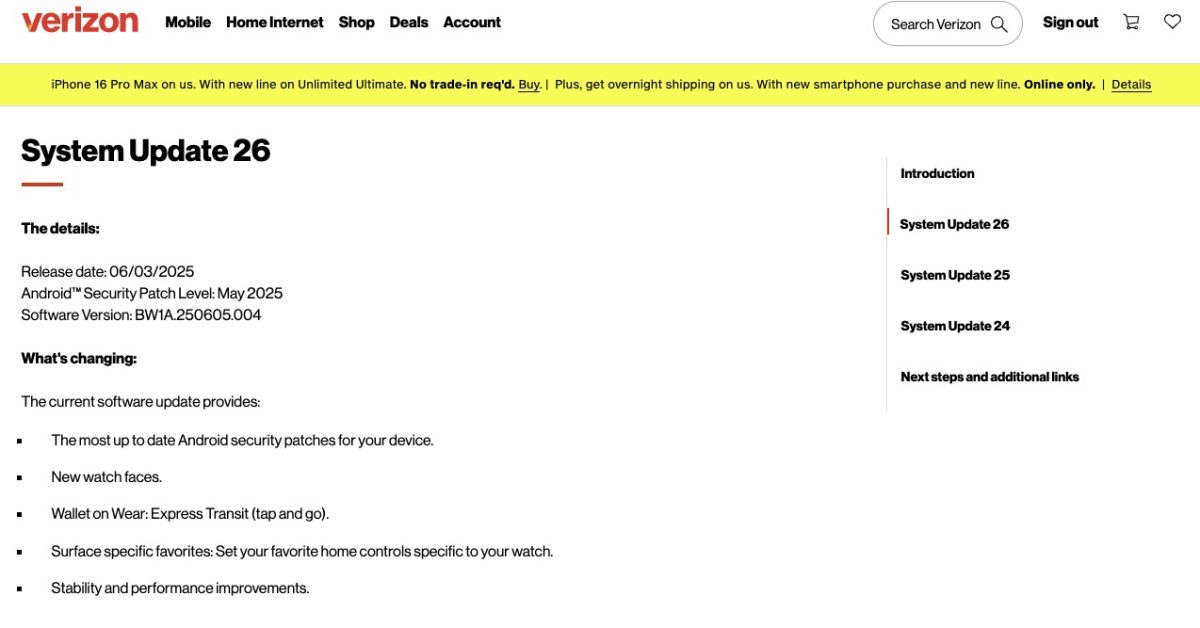Click the Release date 06/03/2025 line
Viewport: 1200px width, 628px height.
pyautogui.click(x=108, y=271)
